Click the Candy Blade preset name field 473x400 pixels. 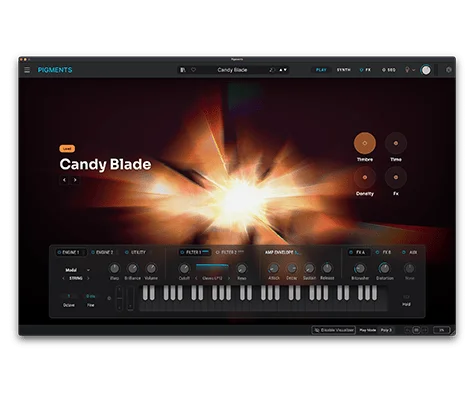[x=232, y=70]
